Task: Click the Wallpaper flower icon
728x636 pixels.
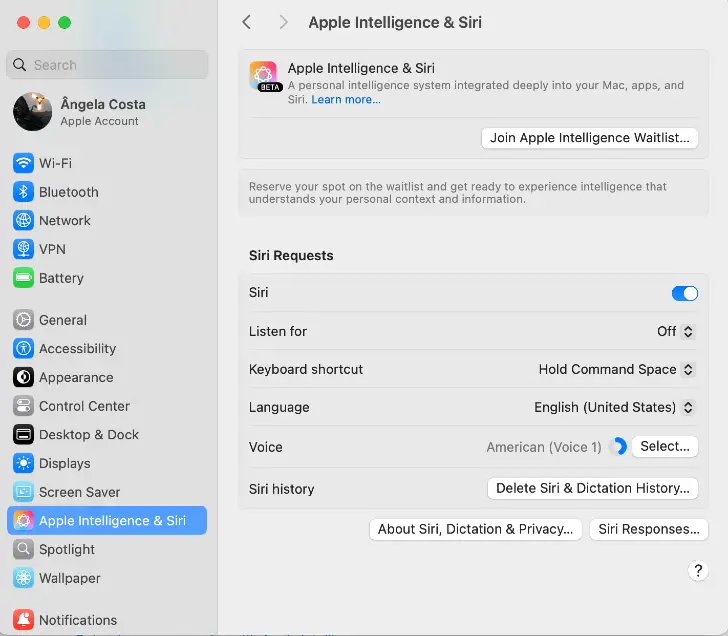Action: pyautogui.click(x=23, y=578)
